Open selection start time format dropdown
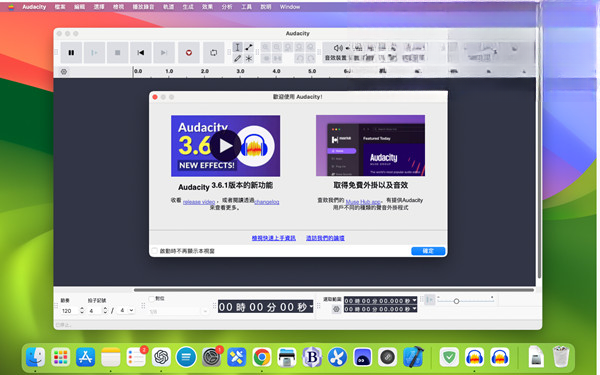Screen dimensions: 600x375 414,301
